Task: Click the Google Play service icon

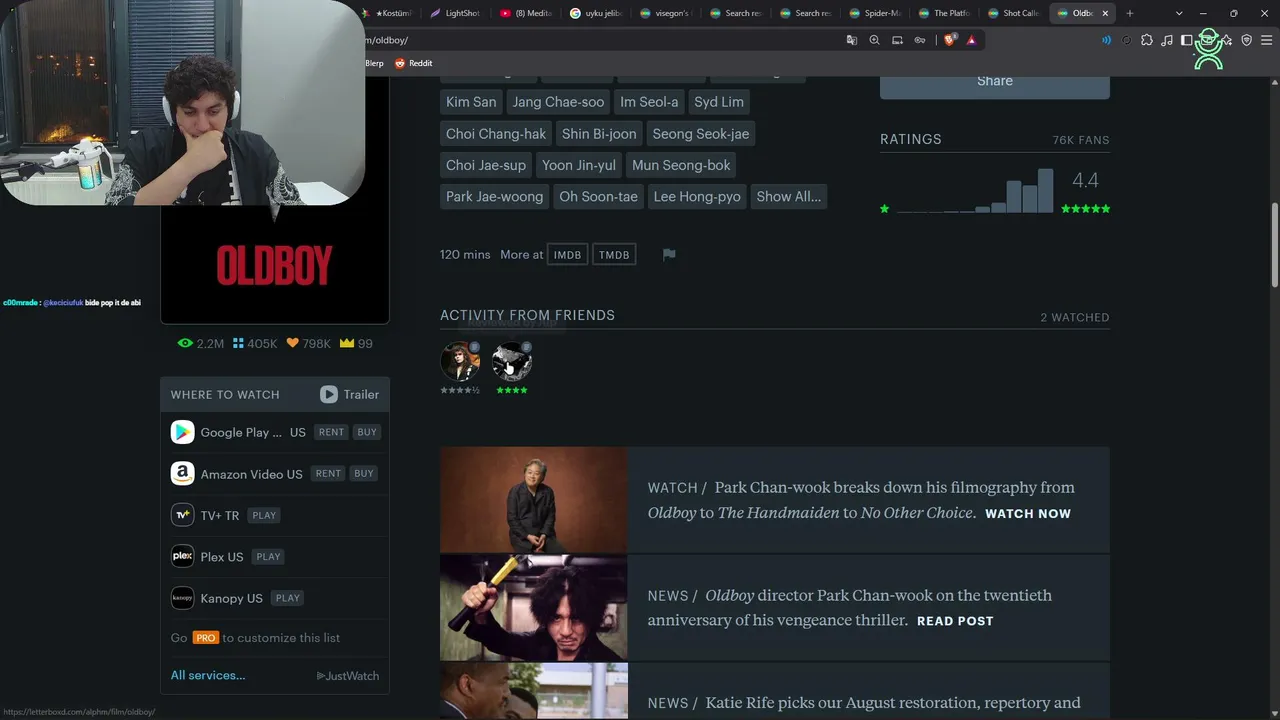Action: tap(182, 432)
